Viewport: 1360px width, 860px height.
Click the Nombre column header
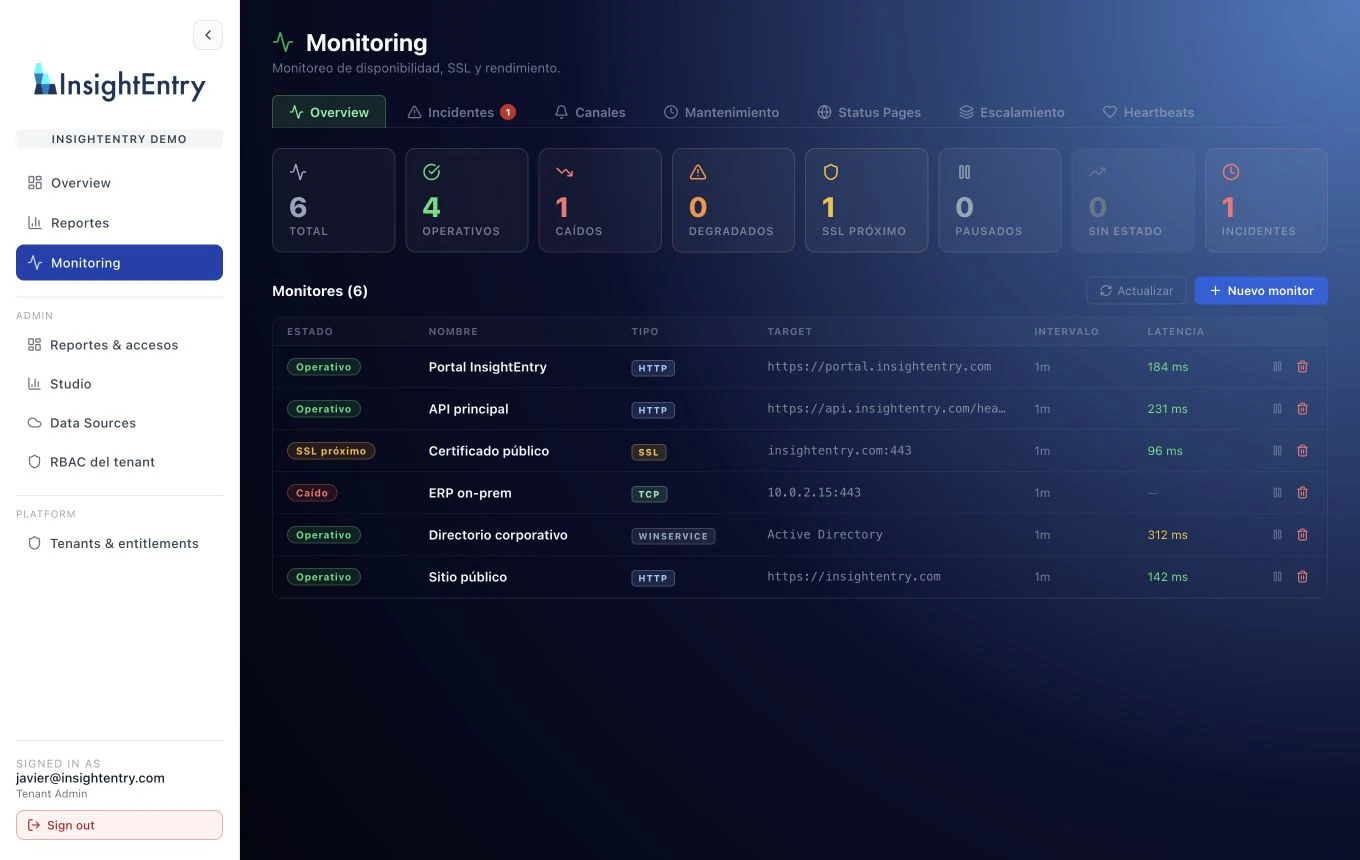click(x=453, y=331)
